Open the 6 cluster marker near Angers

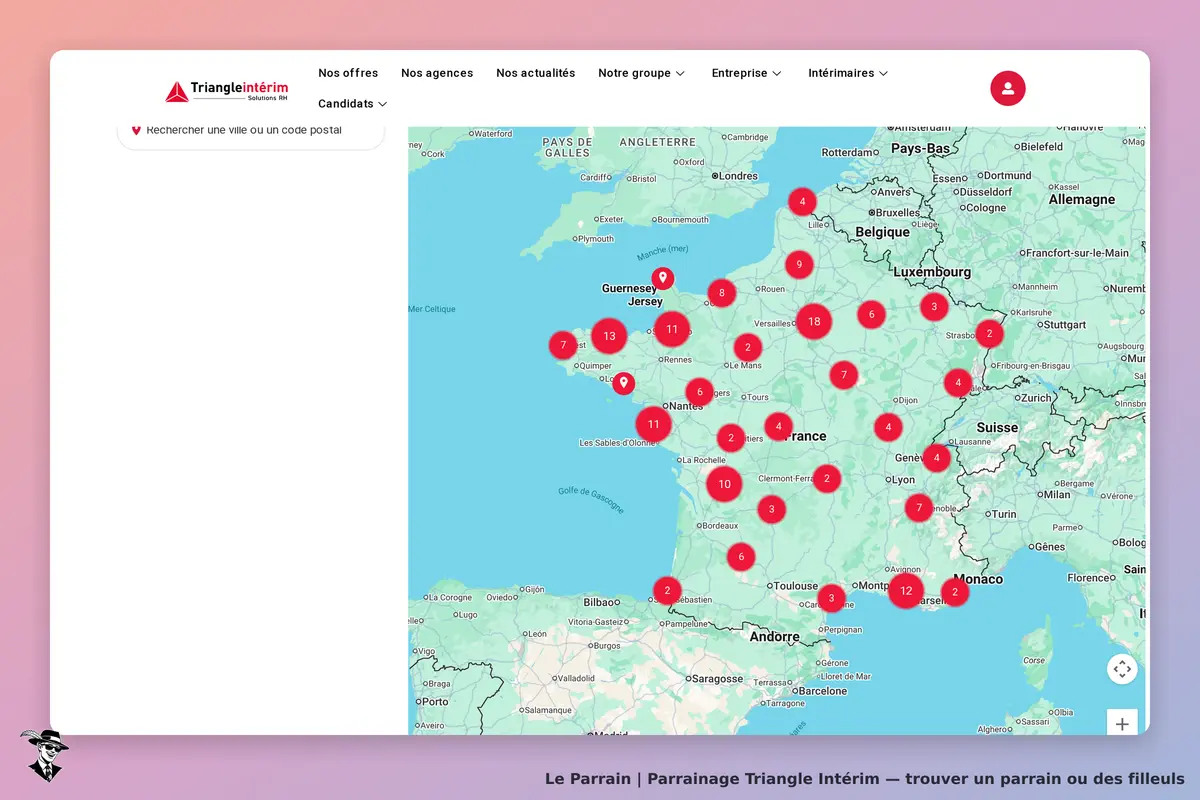coord(700,392)
